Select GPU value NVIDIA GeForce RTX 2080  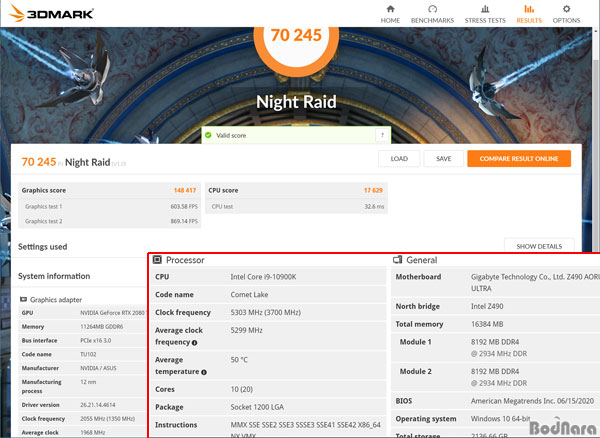[113, 313]
